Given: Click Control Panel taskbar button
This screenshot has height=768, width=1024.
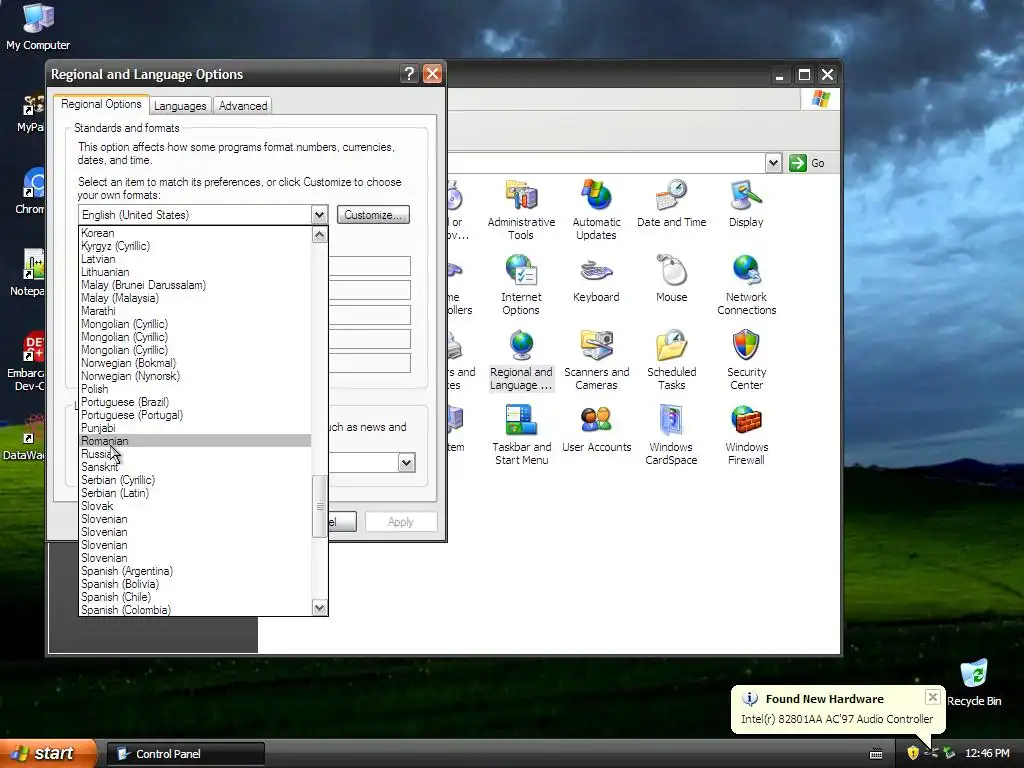Looking at the screenshot, I should (185, 754).
